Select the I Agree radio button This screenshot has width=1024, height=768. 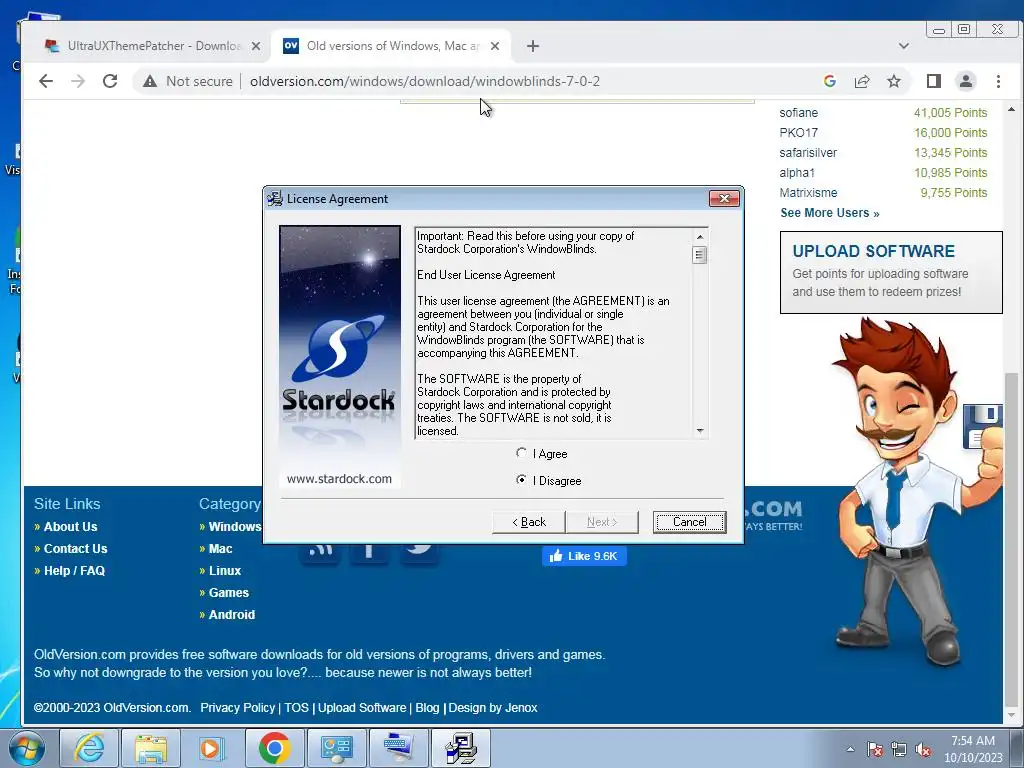pos(521,453)
